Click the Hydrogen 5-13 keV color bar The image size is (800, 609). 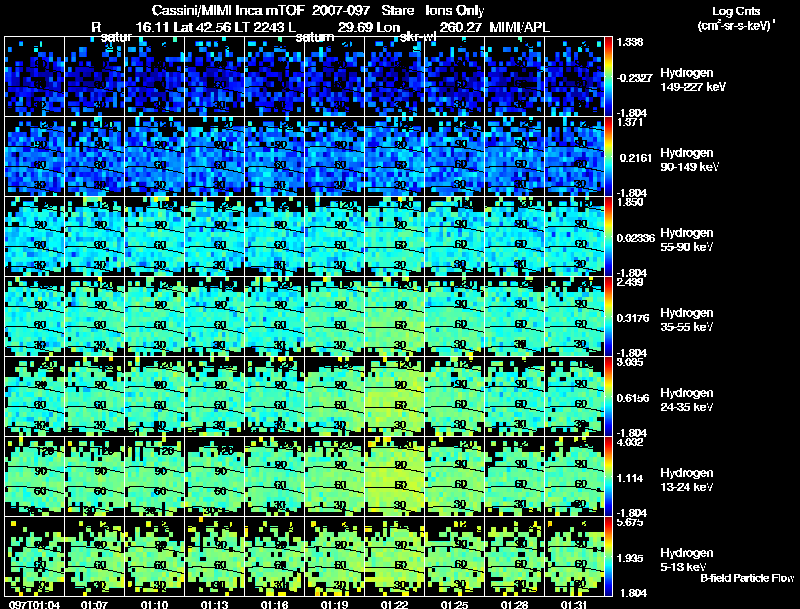point(609,556)
